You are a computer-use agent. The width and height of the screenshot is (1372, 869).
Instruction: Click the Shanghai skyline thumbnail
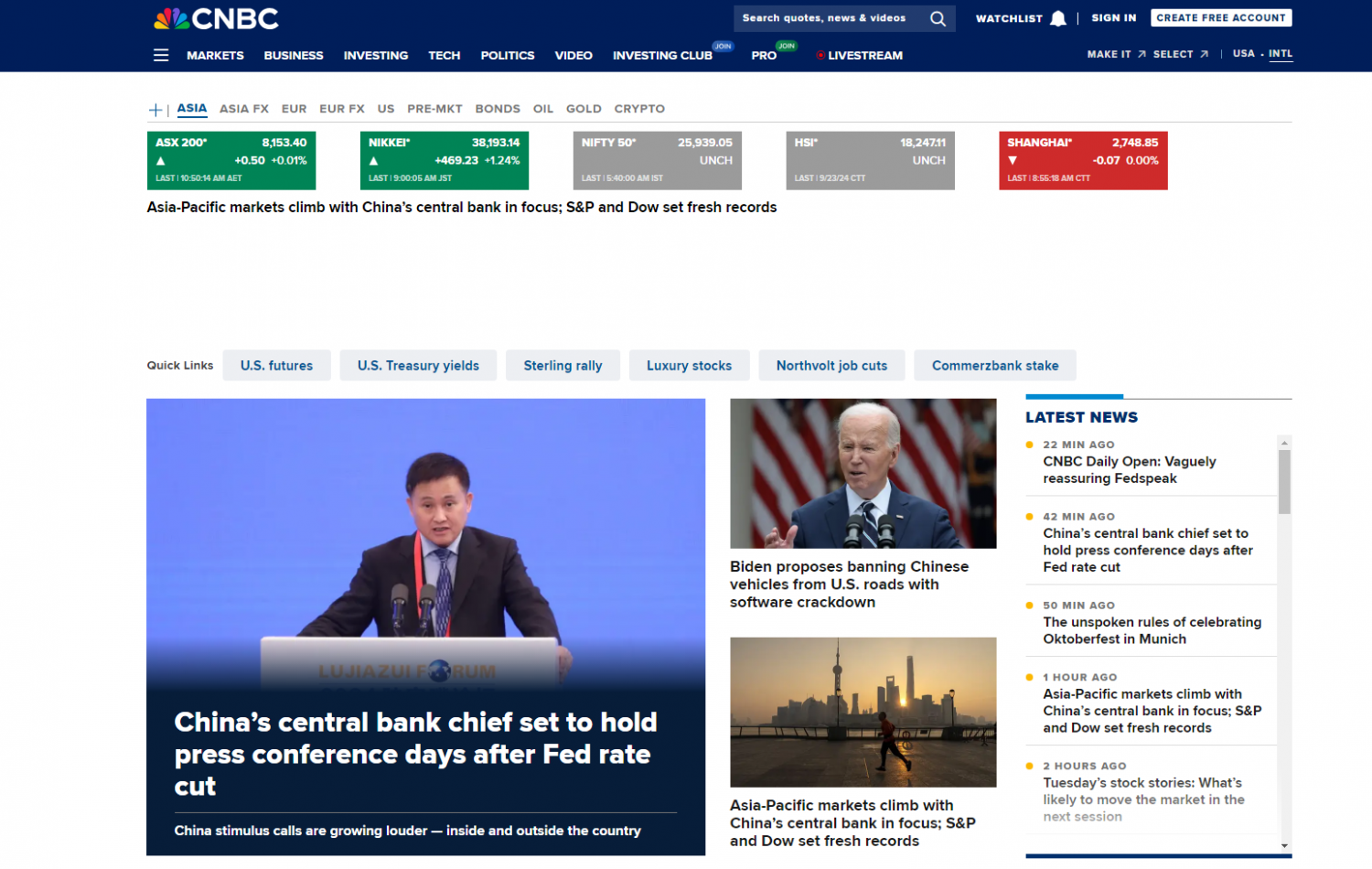pos(863,713)
